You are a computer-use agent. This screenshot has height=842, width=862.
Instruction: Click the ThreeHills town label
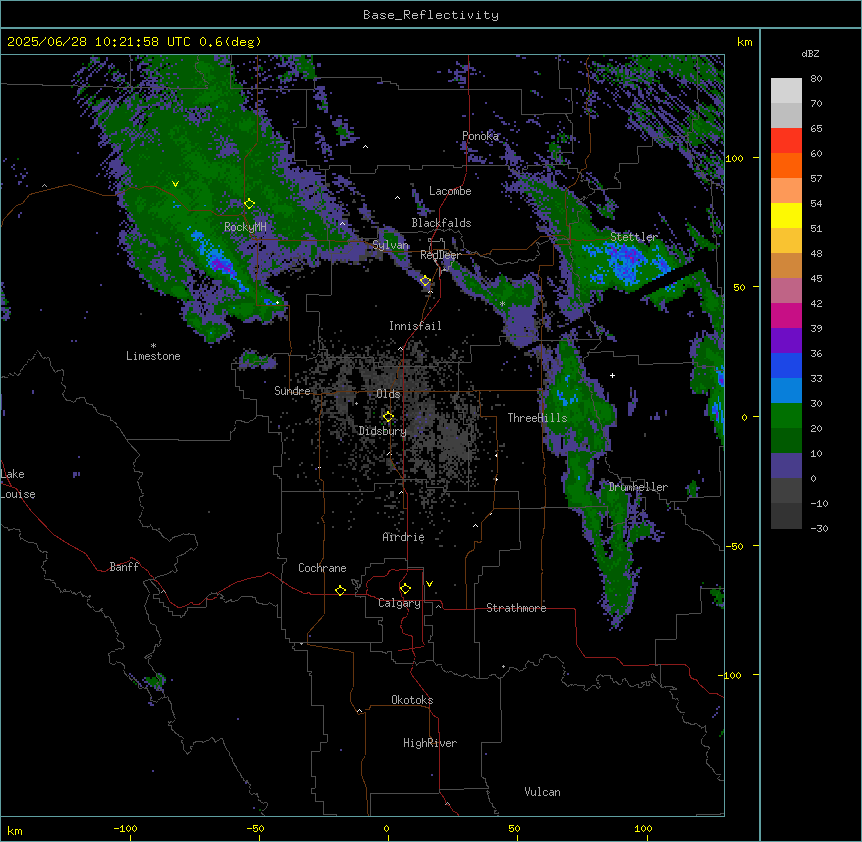537,418
